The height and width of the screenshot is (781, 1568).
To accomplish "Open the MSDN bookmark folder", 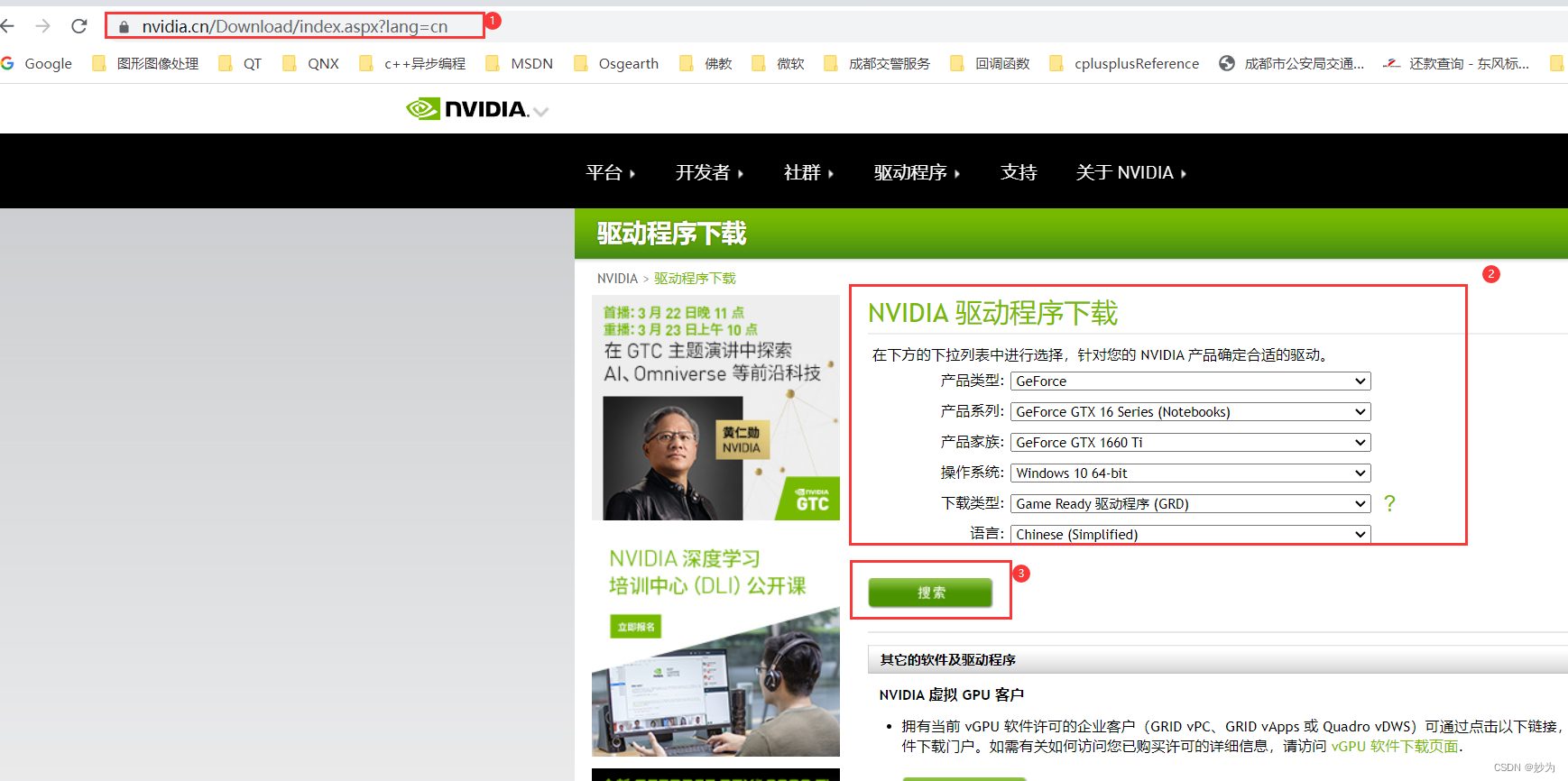I will coord(520,63).
